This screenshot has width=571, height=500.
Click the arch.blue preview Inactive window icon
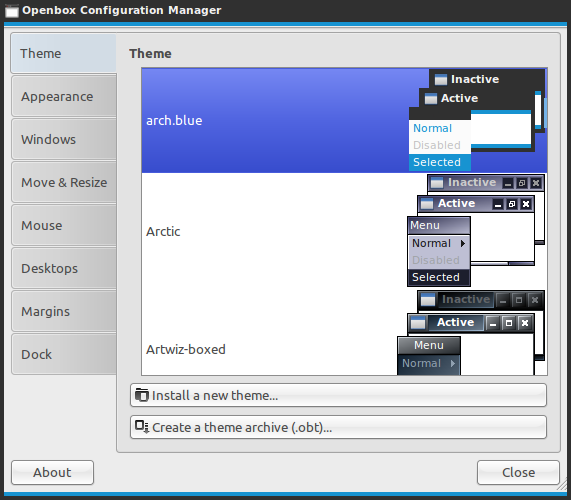tap(441, 79)
